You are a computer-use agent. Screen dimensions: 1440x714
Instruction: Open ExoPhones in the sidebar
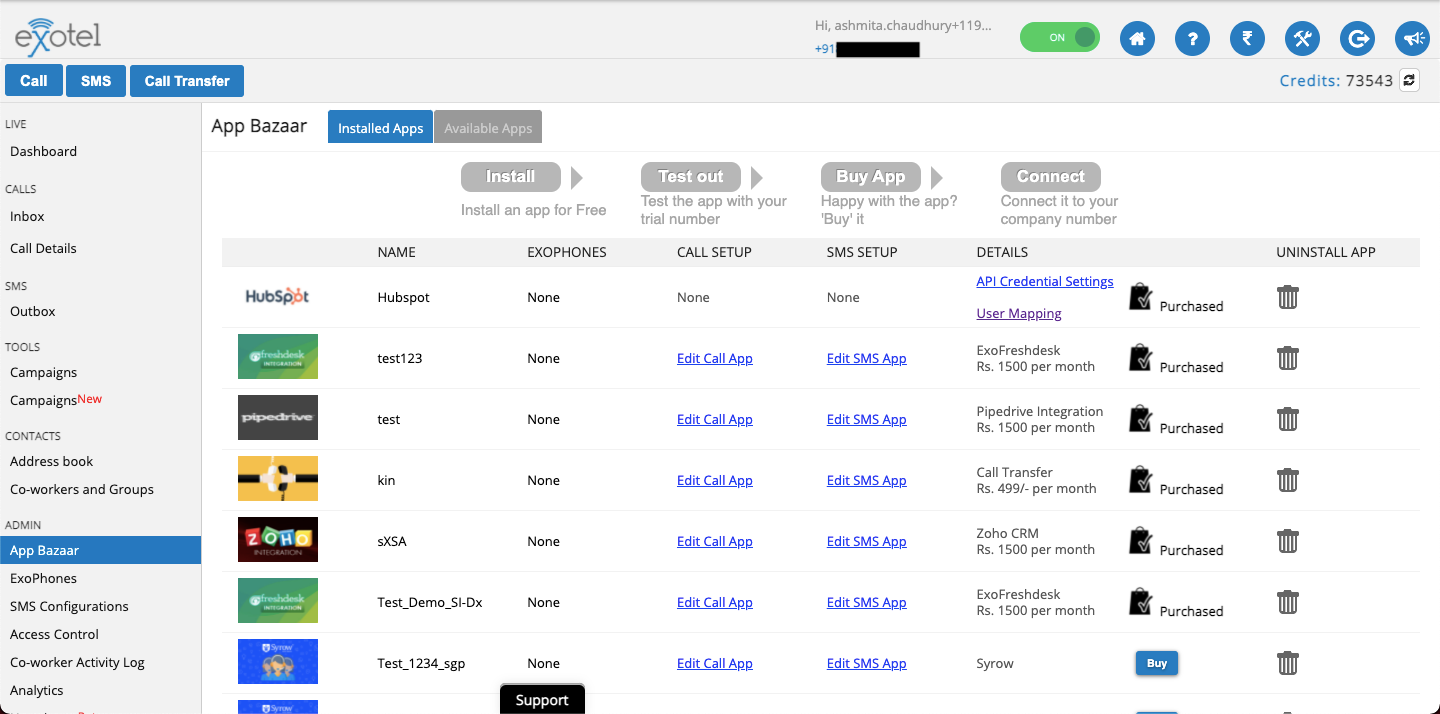[x=43, y=578]
